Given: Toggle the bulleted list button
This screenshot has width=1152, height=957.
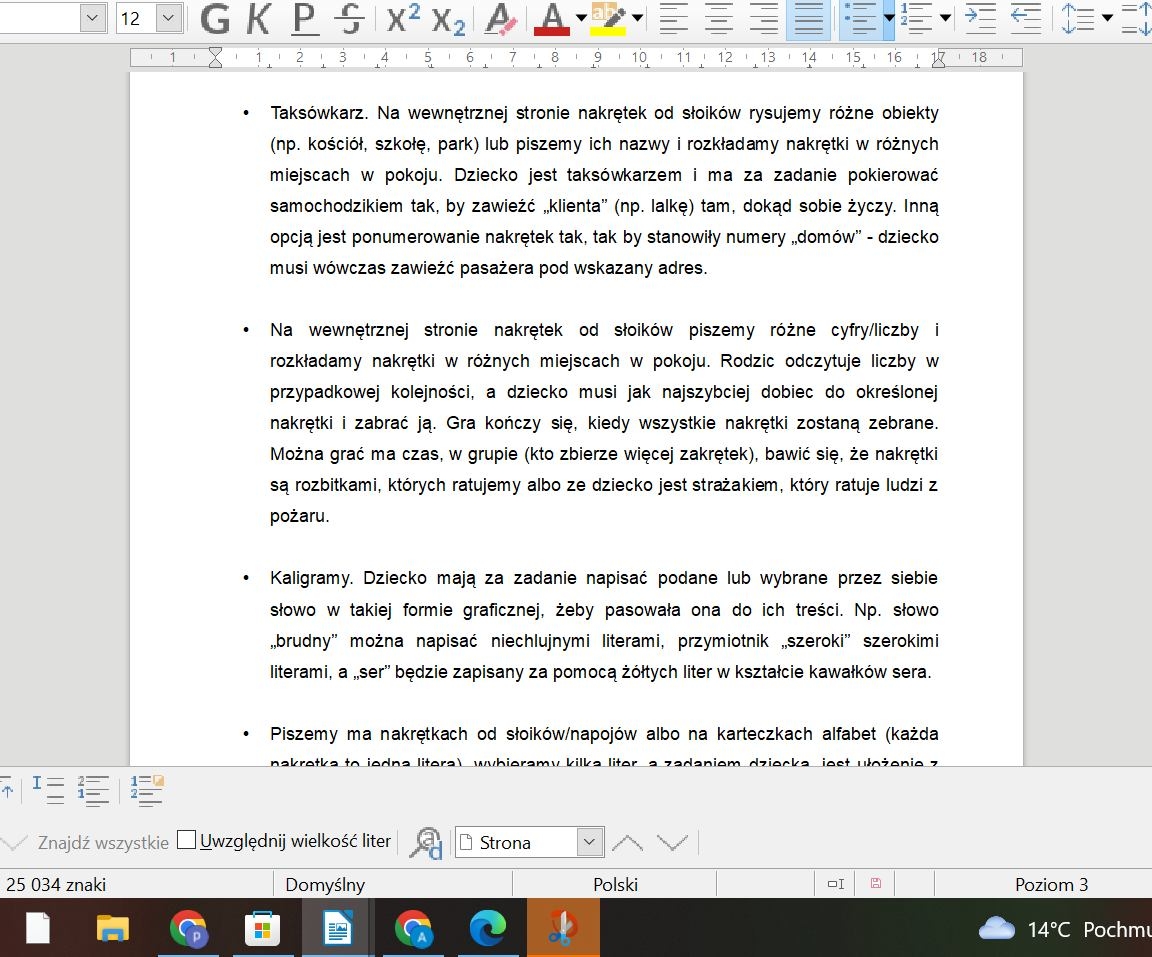Looking at the screenshot, I should [x=860, y=18].
